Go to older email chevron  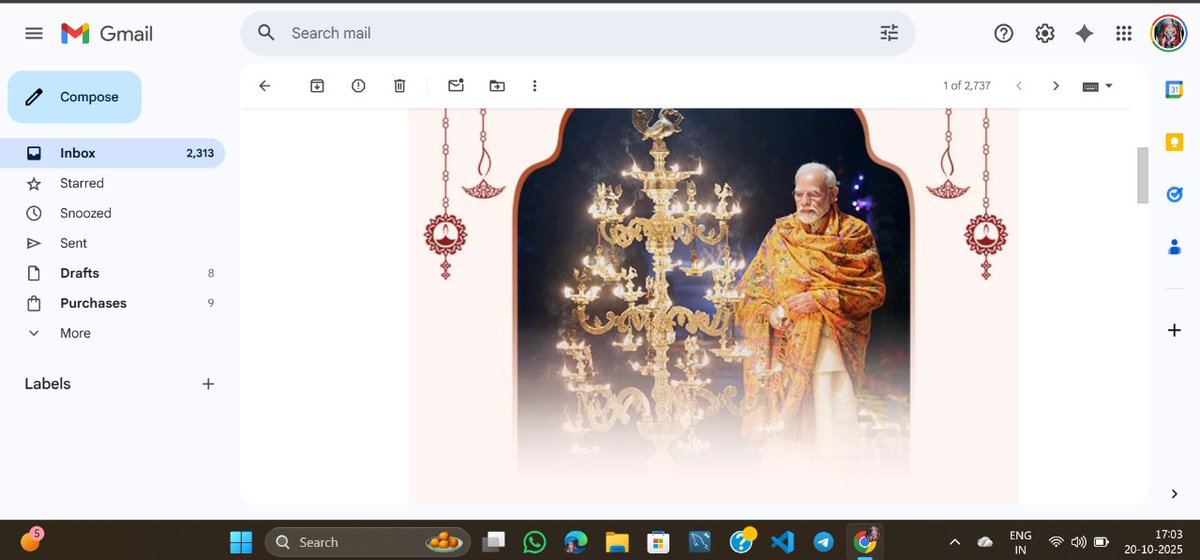pos(1056,86)
